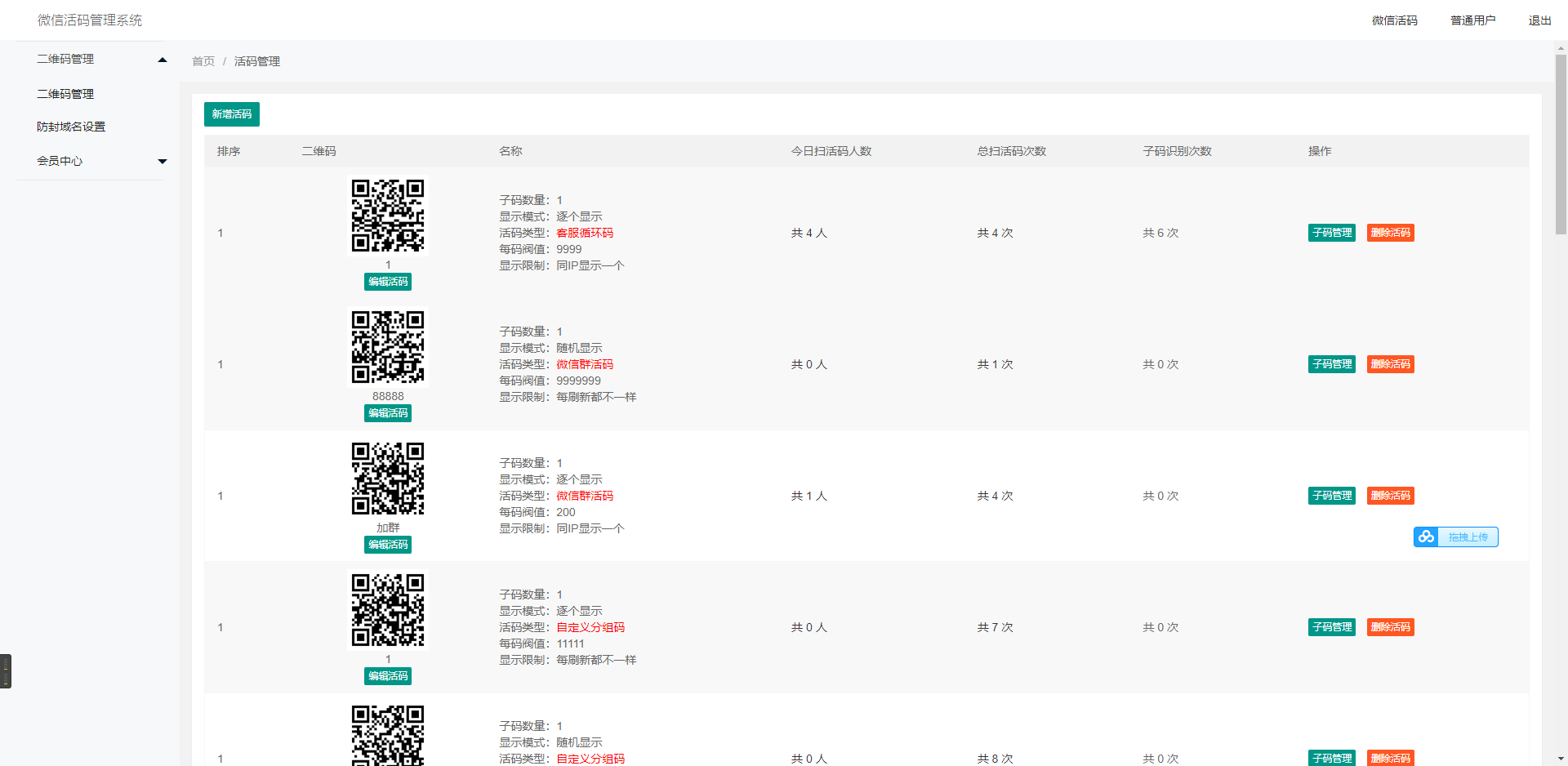Screen dimensions: 1568x766
Task: Delete the 客服循环码 live code
Action: click(x=1391, y=233)
